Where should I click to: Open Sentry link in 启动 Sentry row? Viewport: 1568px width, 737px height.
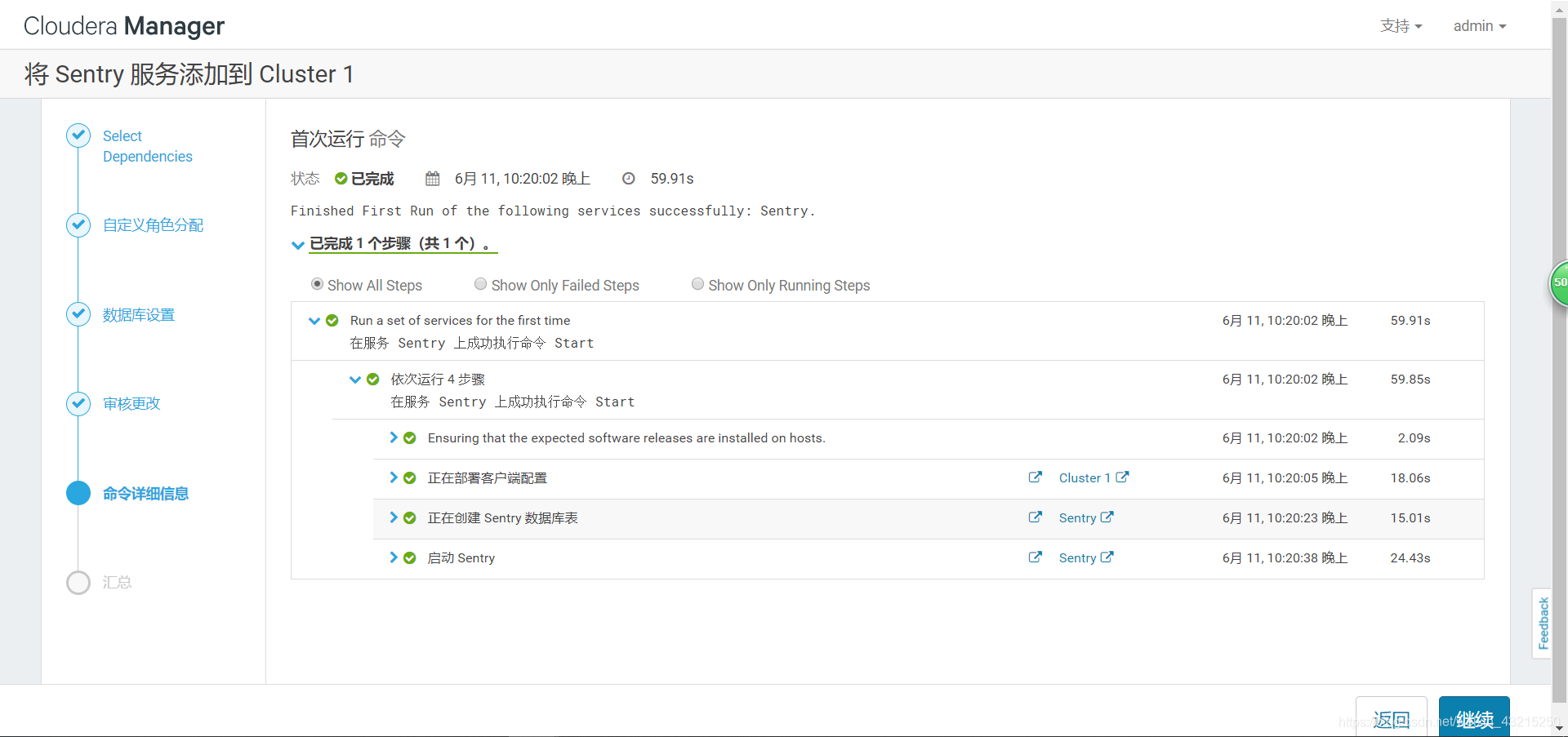click(x=1077, y=558)
